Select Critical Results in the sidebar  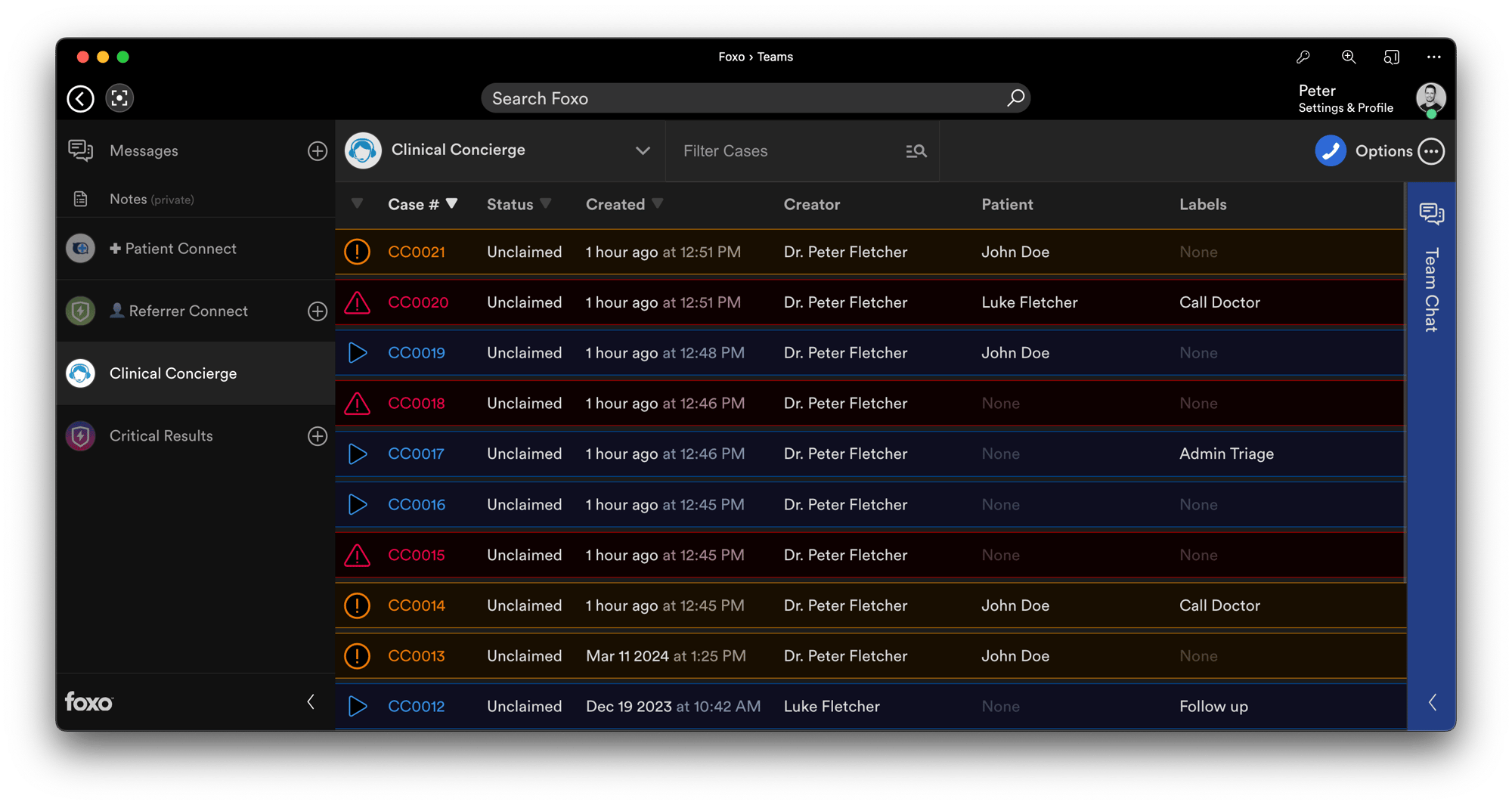(161, 436)
